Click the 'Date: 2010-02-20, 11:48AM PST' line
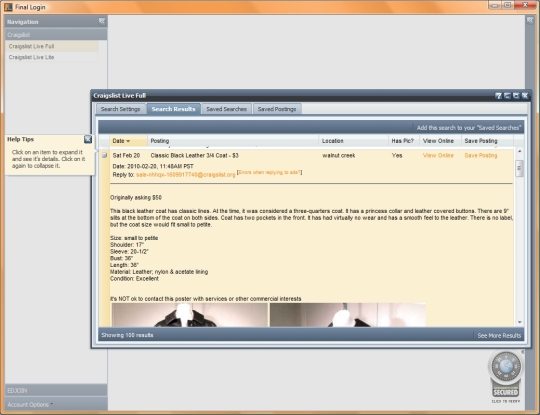Viewport: 540px width, 415px height. click(x=153, y=166)
